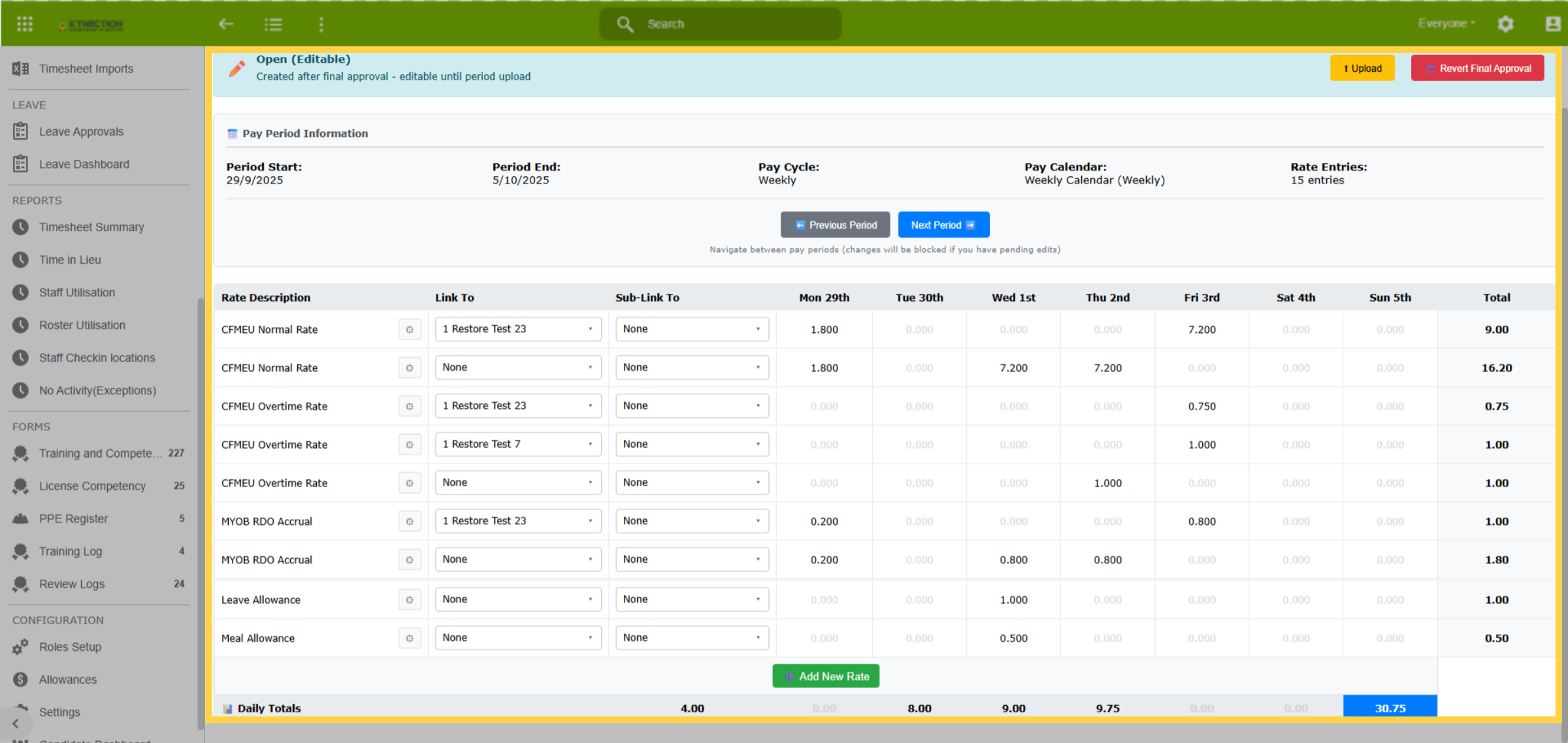Click the '15 entries' rate entries text
Screen dimensions: 1568x743
tap(1317, 180)
